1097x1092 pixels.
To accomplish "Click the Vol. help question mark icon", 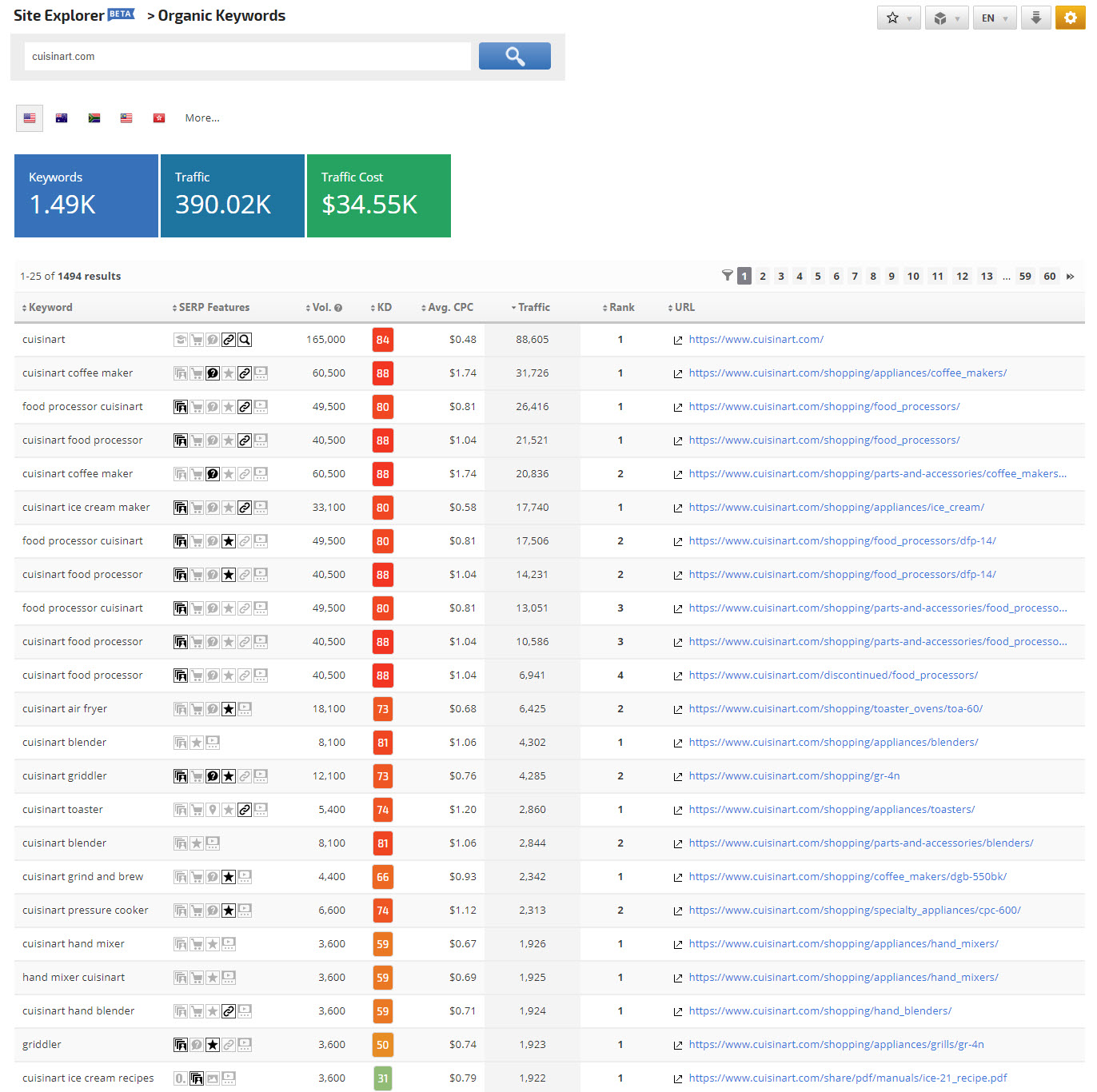I will click(x=338, y=308).
